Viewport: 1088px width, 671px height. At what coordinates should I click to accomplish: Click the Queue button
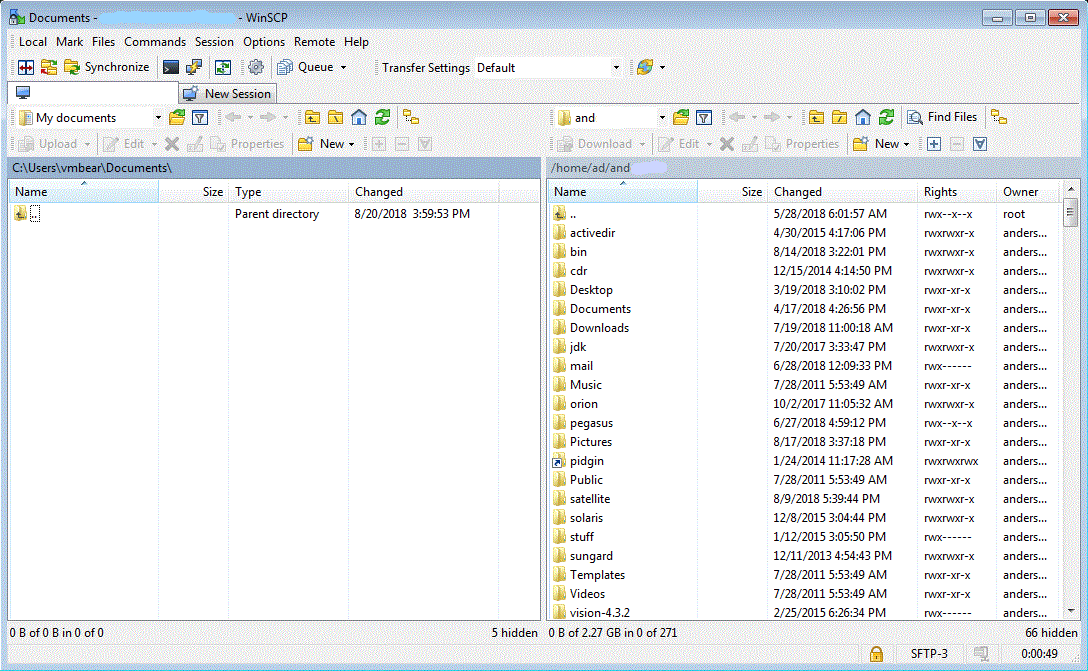click(x=305, y=67)
